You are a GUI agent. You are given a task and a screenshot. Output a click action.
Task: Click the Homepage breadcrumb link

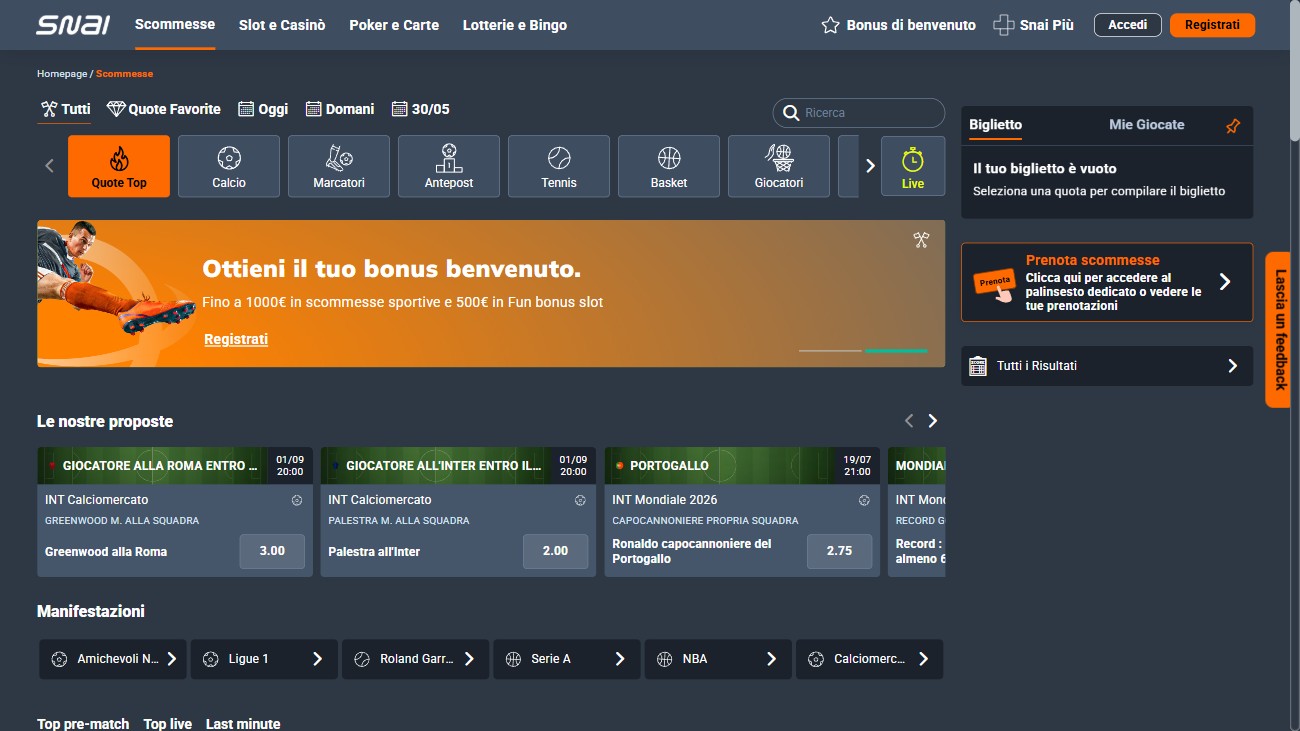pyautogui.click(x=62, y=74)
